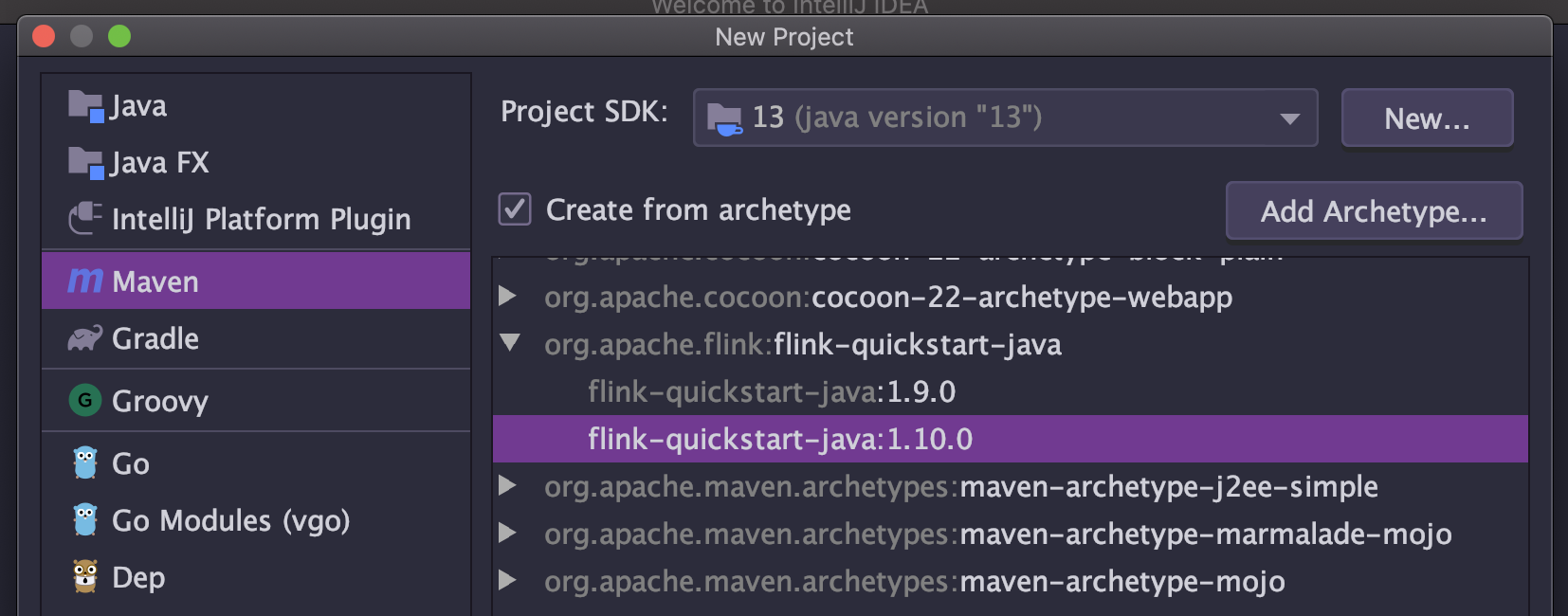The width and height of the screenshot is (1568, 616).
Task: Select Go Modules (vgo) project type
Action: pyautogui.click(x=230, y=520)
